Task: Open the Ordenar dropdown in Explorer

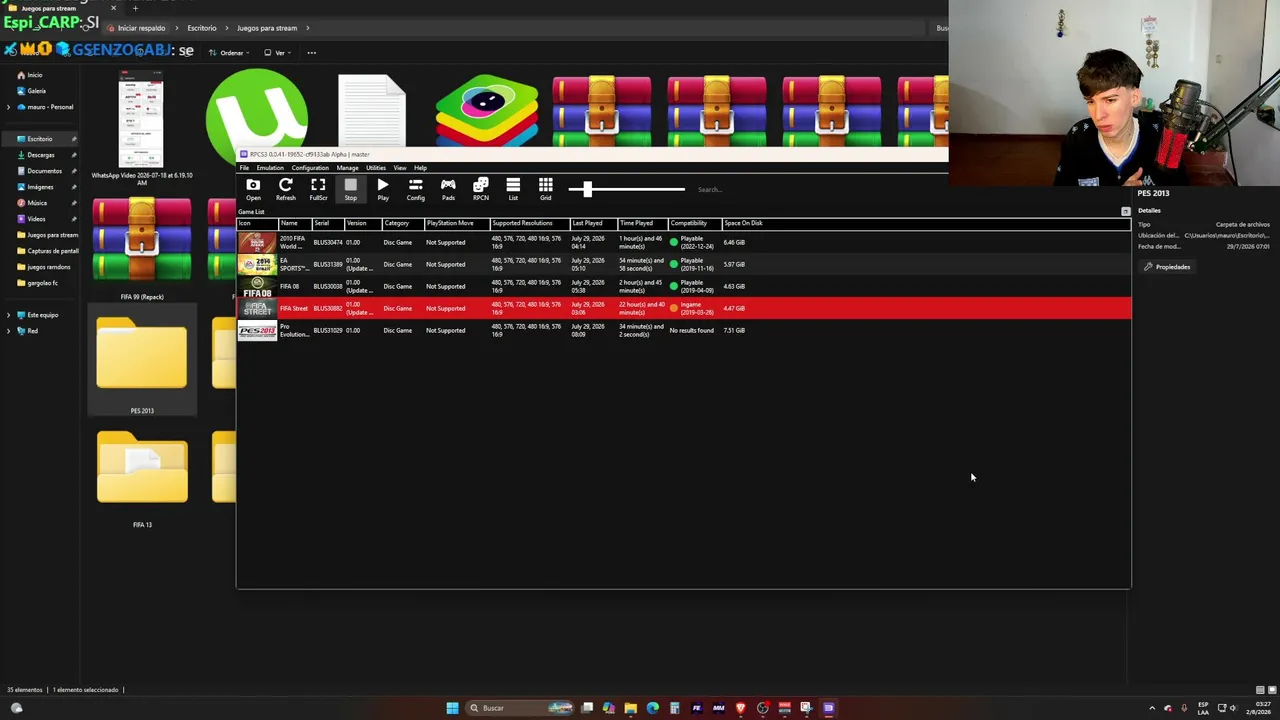Action: [228, 53]
